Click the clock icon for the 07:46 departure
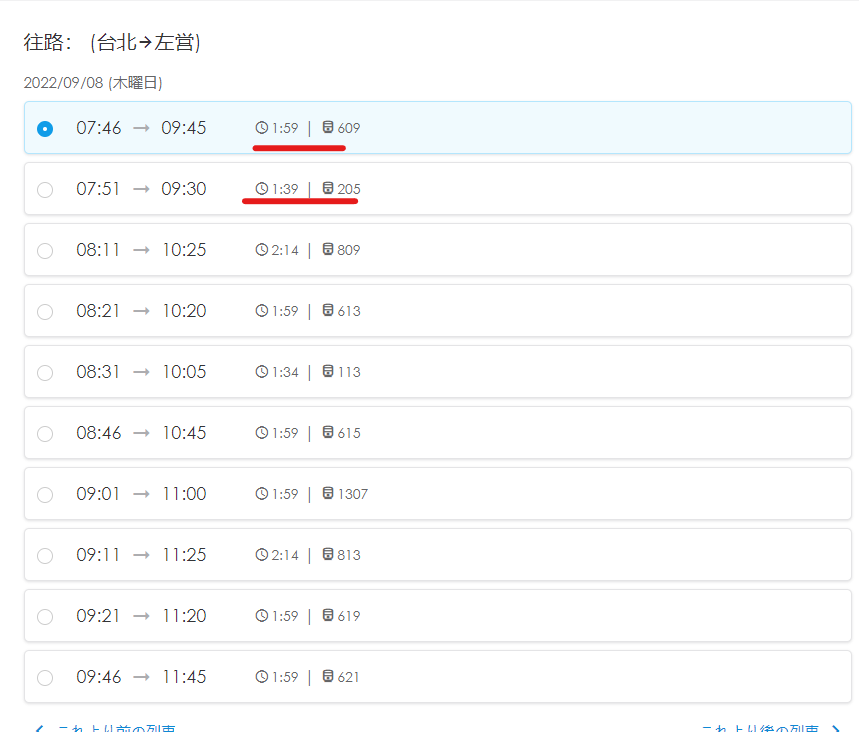 pyautogui.click(x=262, y=128)
